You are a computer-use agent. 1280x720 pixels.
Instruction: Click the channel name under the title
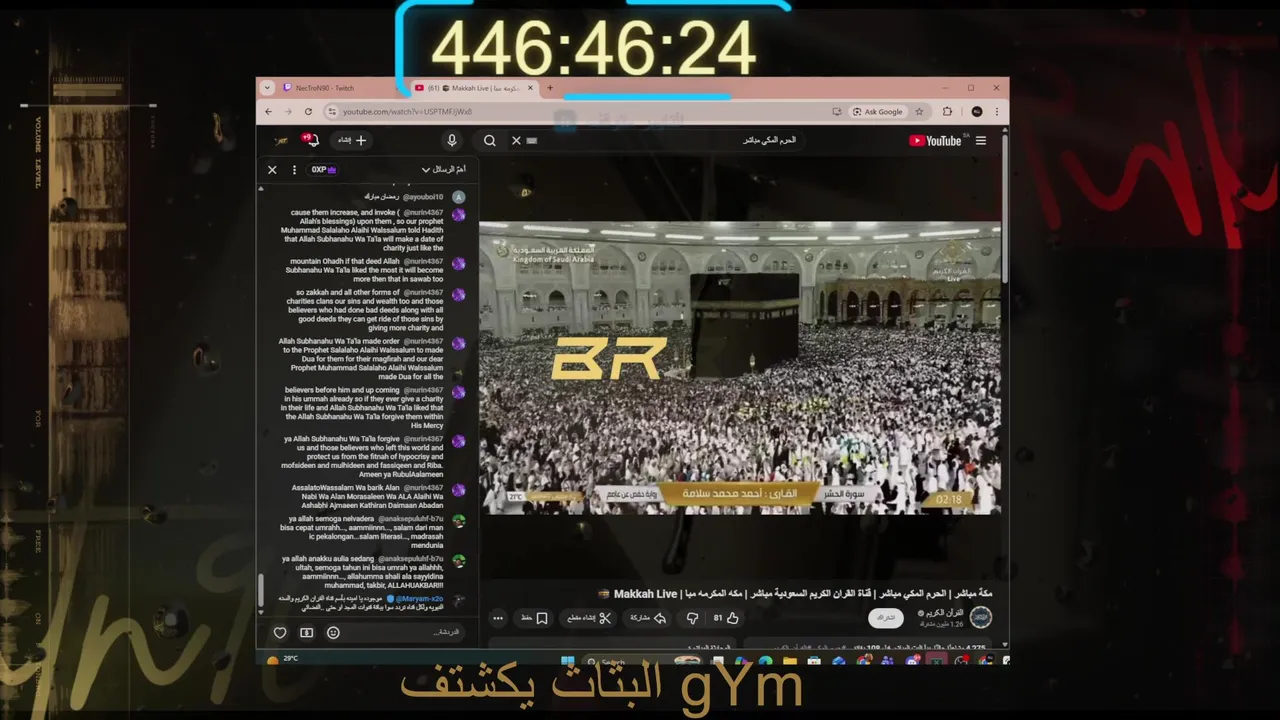[946, 613]
